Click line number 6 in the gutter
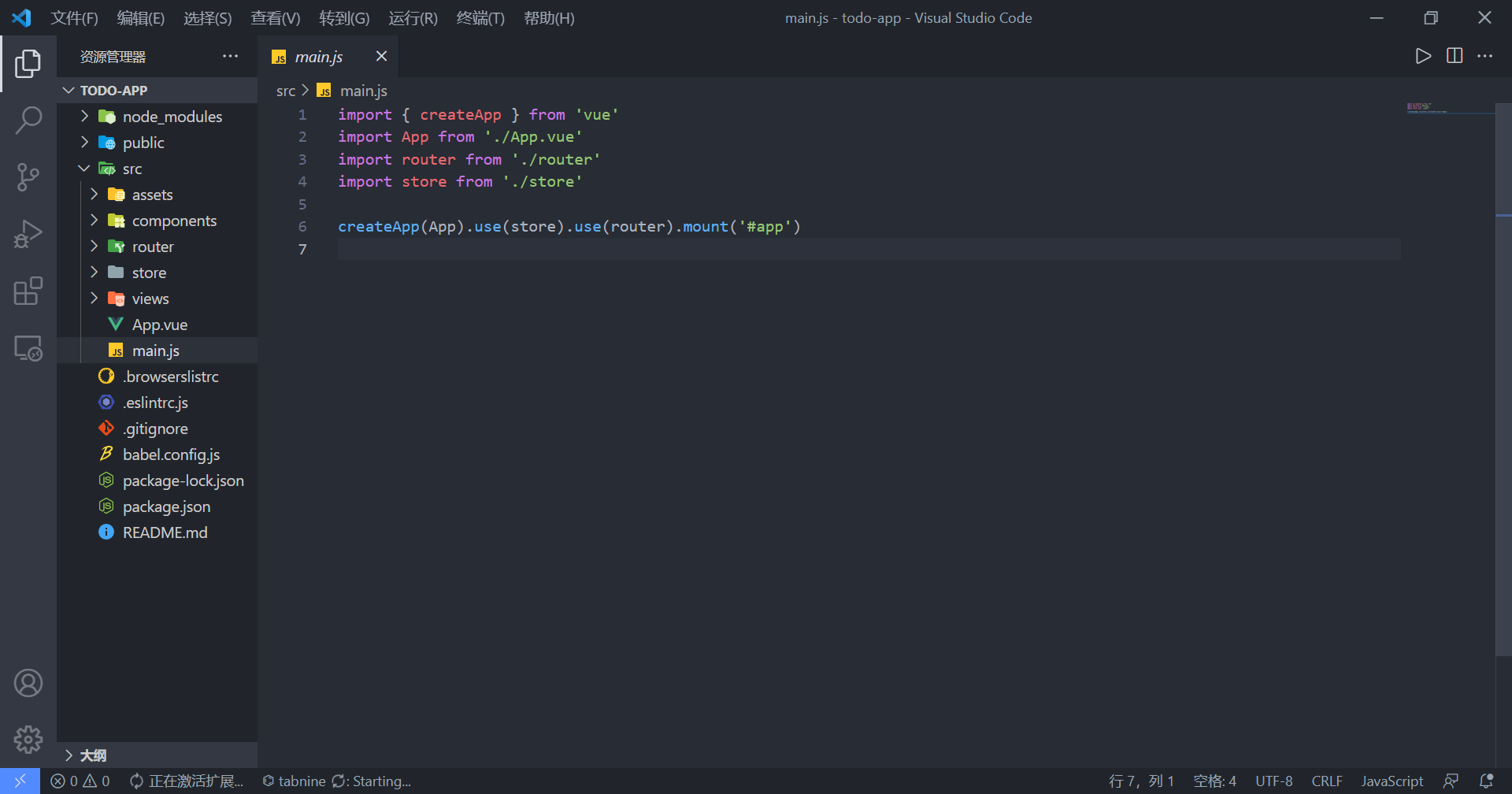 pos(302,227)
